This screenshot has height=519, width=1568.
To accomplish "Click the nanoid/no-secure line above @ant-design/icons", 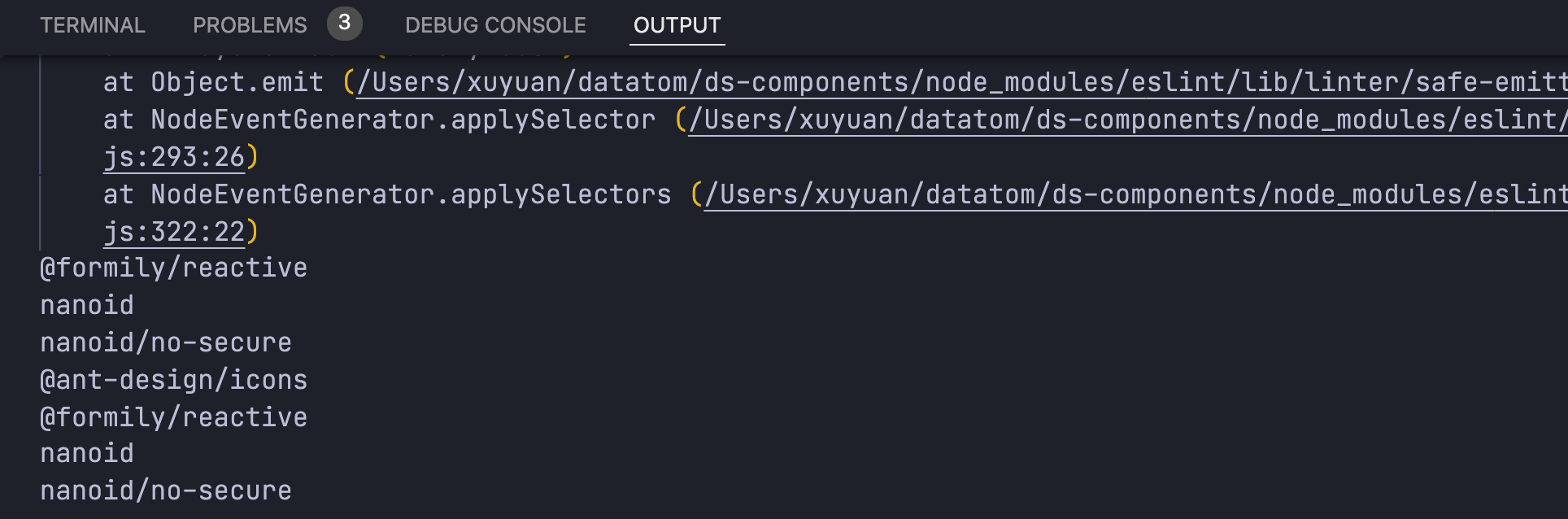I will click(166, 342).
